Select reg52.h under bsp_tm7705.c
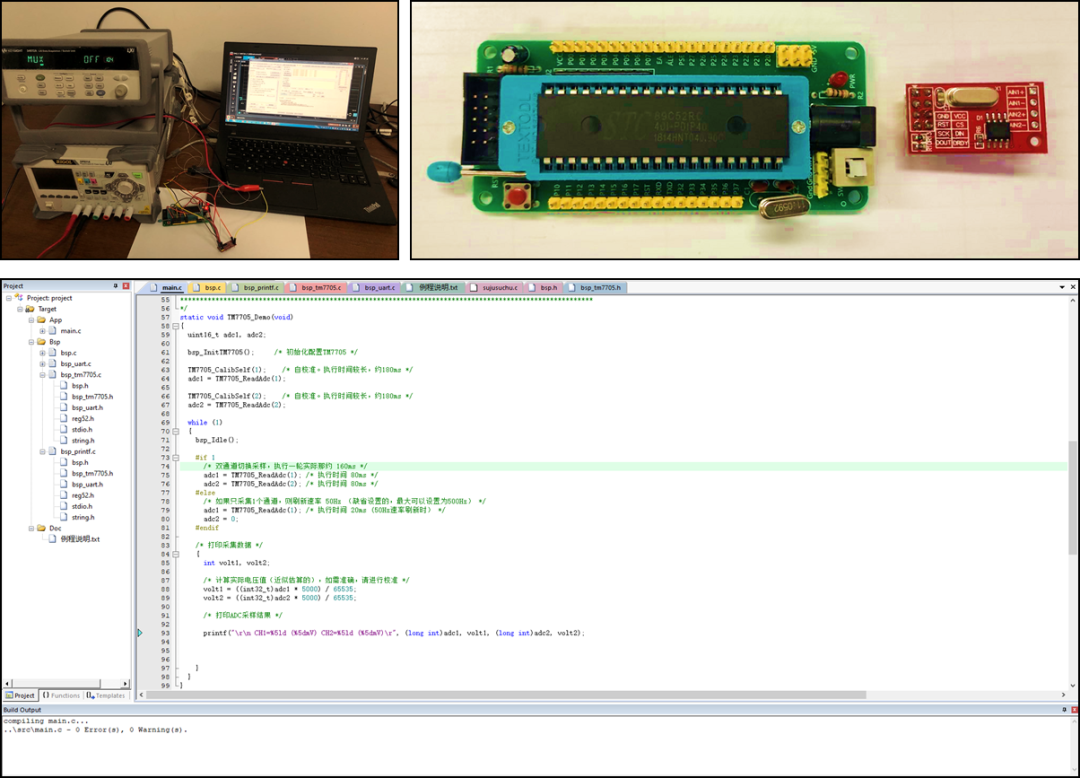 [x=83, y=419]
